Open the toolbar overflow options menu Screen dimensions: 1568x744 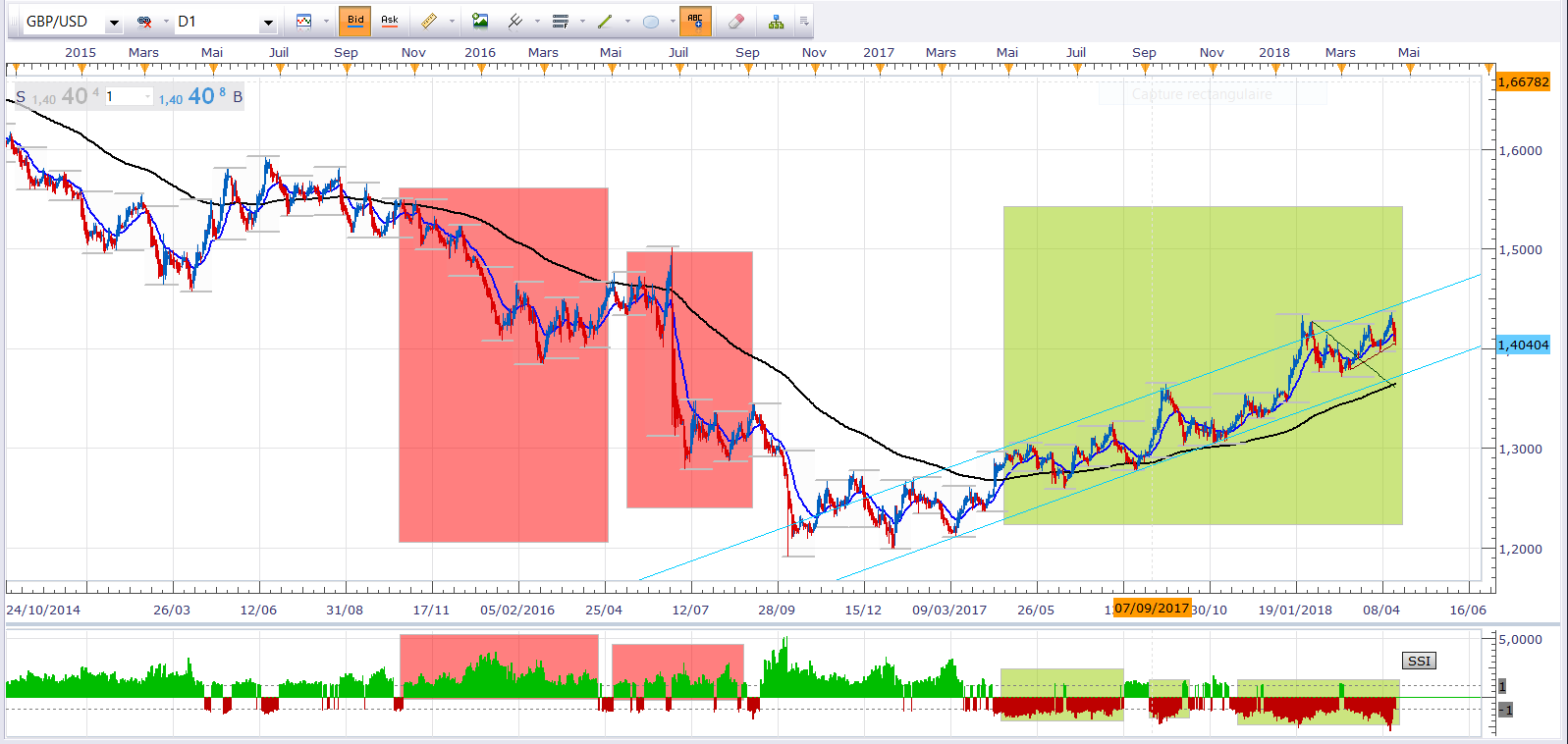(x=803, y=21)
